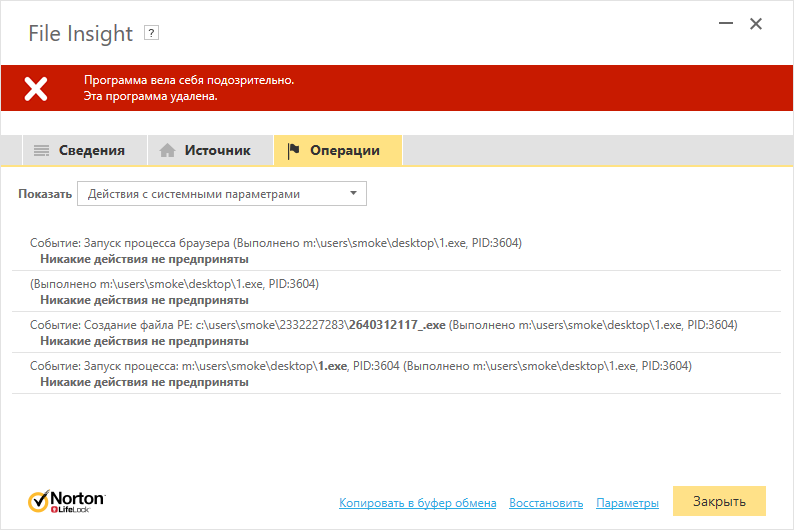This screenshot has height=530, width=794.
Task: Select event Запуск процесса браузера row
Action: [396, 251]
